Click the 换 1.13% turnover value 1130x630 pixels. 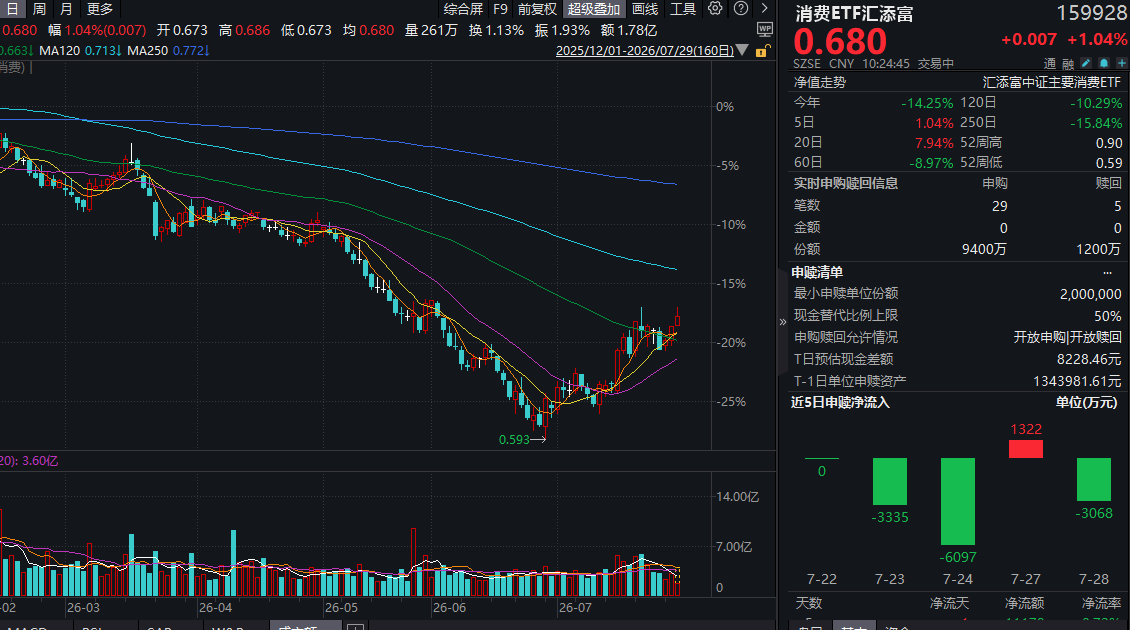[496, 30]
